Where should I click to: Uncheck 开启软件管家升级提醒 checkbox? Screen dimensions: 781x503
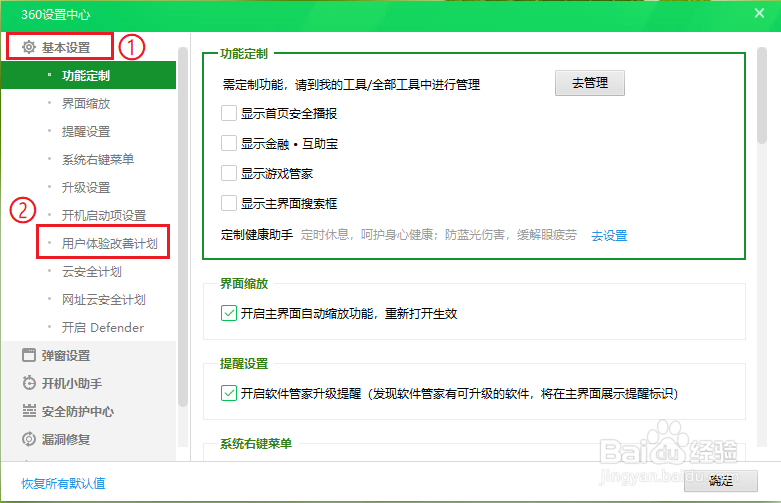click(x=229, y=393)
